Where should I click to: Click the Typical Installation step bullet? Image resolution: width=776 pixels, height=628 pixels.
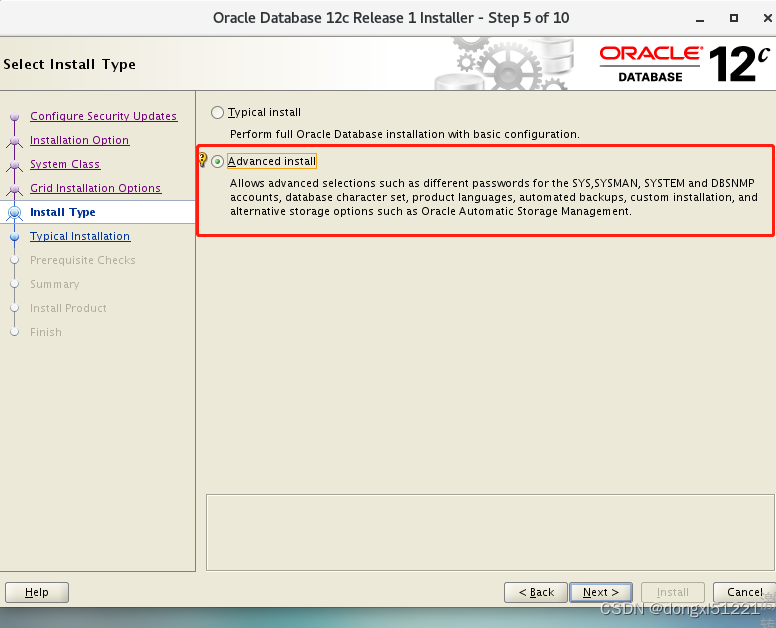[15, 237]
